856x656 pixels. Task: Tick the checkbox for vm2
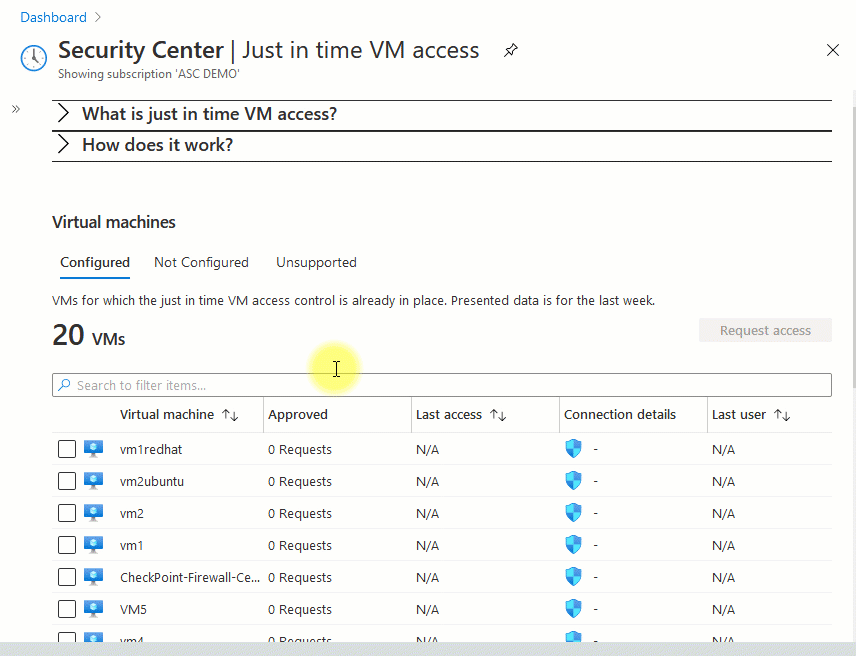[x=67, y=513]
